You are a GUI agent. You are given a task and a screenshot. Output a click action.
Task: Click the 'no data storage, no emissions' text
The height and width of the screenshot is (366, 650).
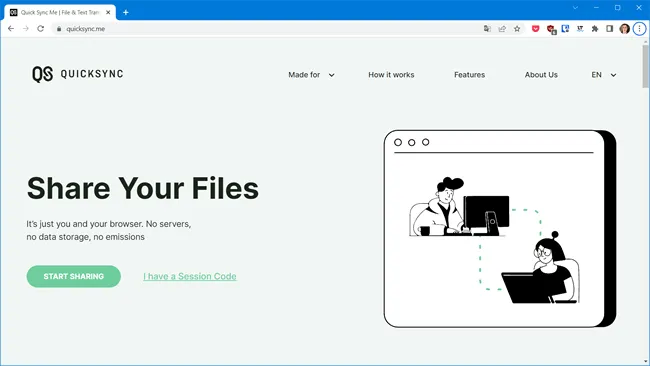pos(85,237)
